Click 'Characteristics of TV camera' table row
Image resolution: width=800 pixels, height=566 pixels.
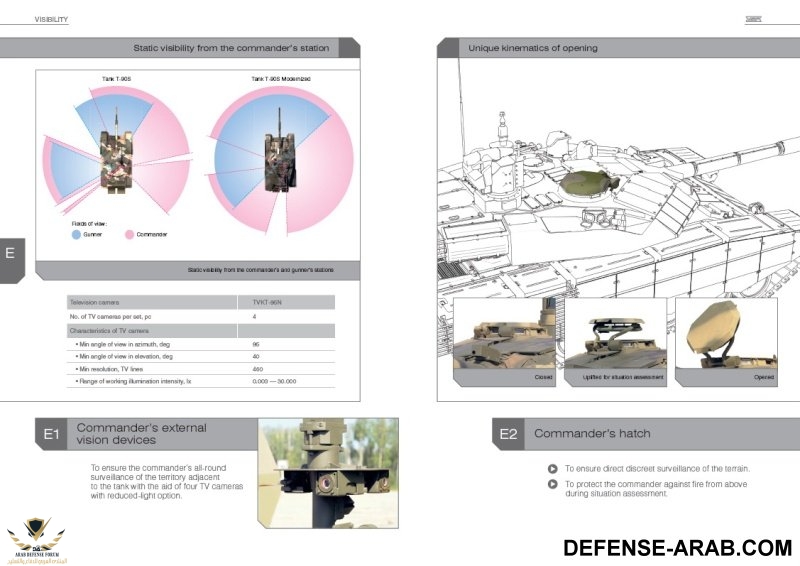click(x=201, y=331)
